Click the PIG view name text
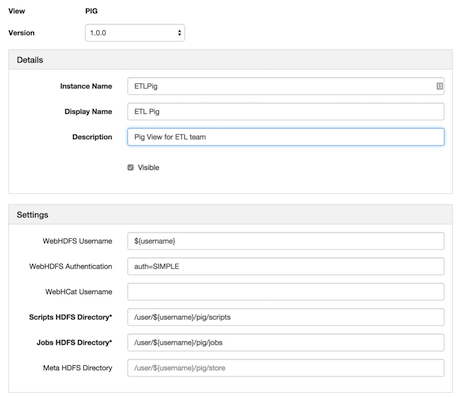Viewport: 459px width, 397px height. tap(91, 11)
